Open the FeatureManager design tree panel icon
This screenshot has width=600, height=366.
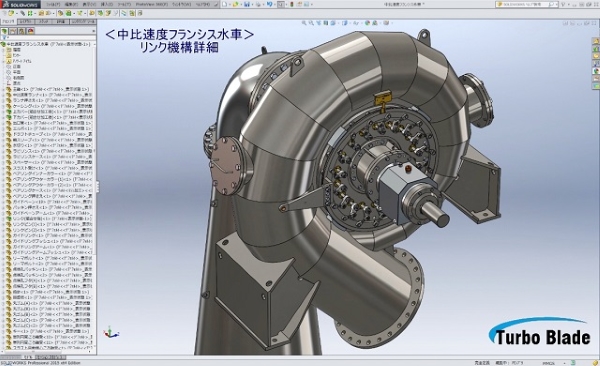pyautogui.click(x=4, y=31)
